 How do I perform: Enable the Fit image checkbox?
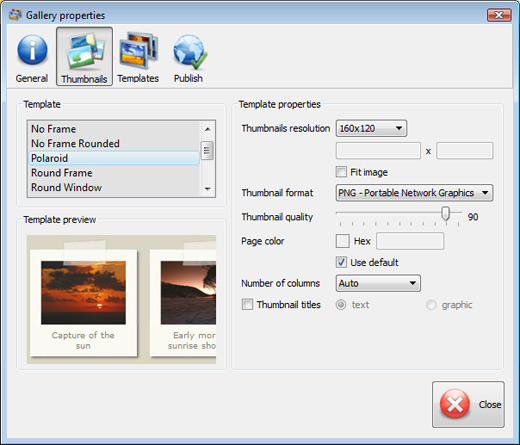(x=341, y=172)
